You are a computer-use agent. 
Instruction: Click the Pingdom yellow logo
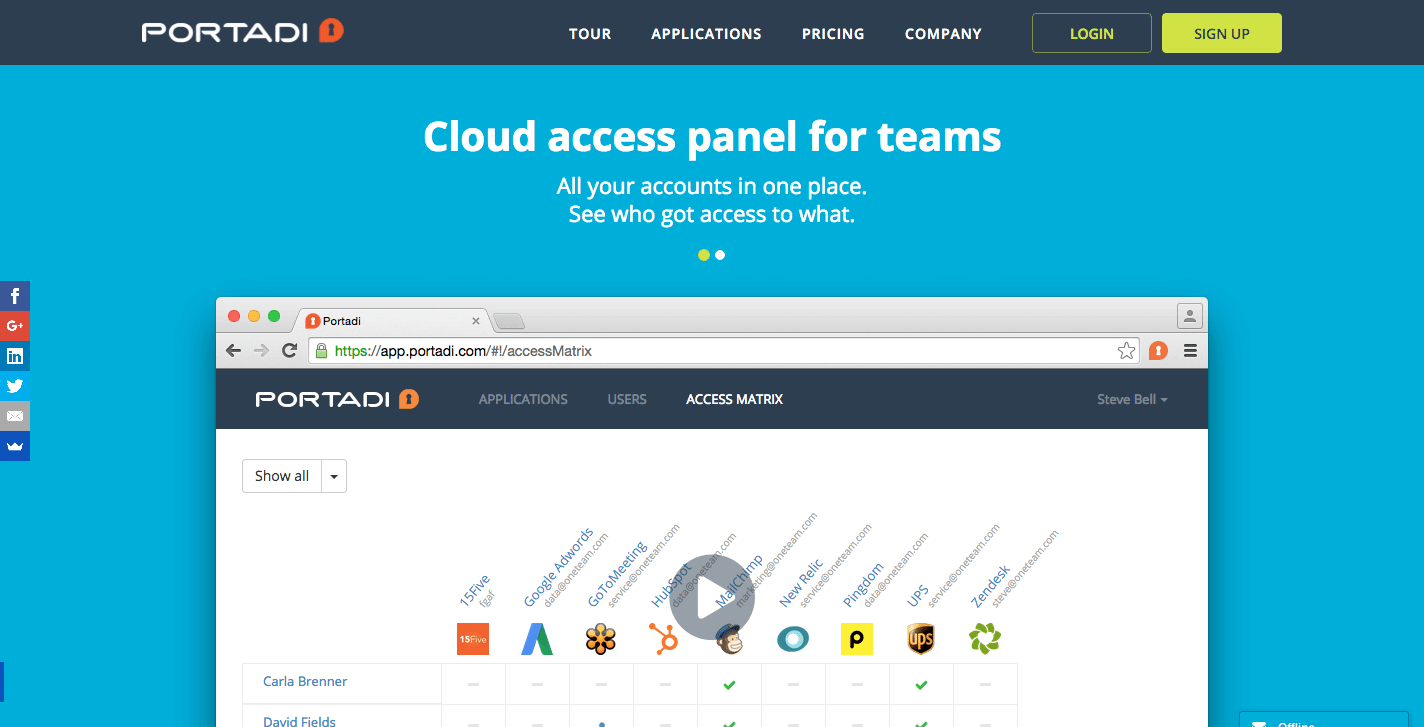click(857, 639)
